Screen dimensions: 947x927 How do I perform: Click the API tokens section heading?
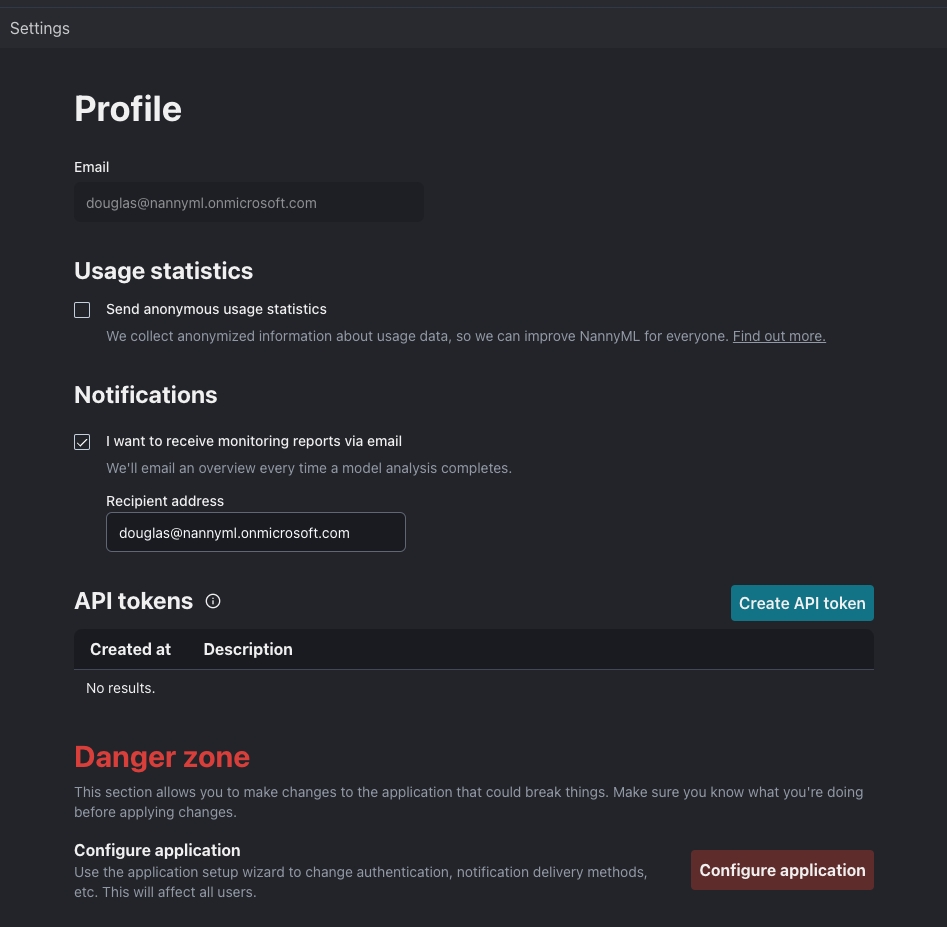pos(133,601)
